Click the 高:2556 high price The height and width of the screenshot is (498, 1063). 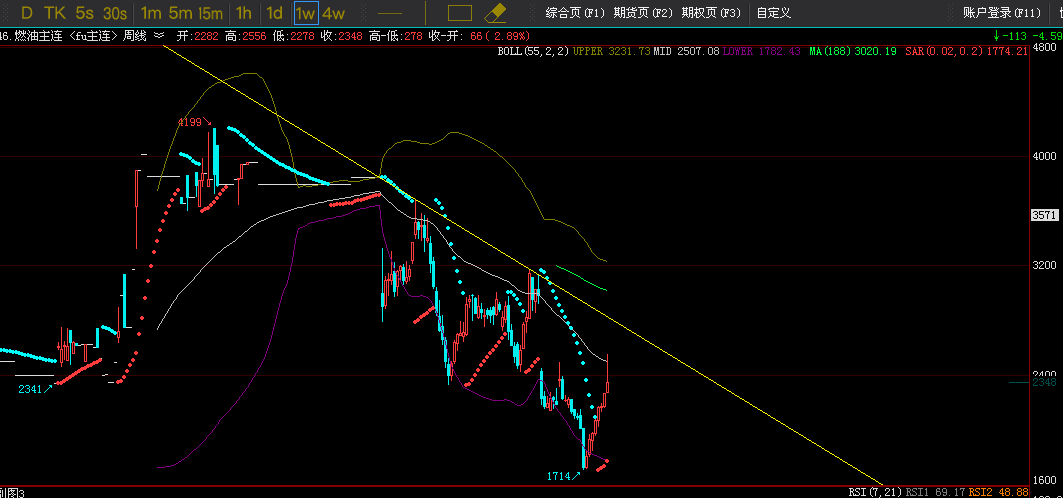coord(245,36)
